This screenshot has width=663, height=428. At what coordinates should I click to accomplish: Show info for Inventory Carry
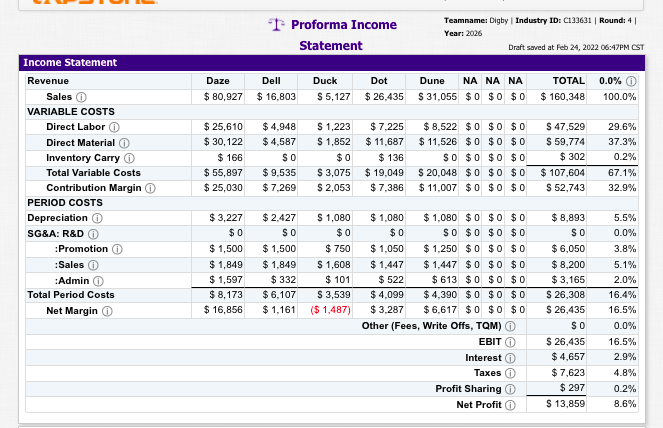coord(129,158)
